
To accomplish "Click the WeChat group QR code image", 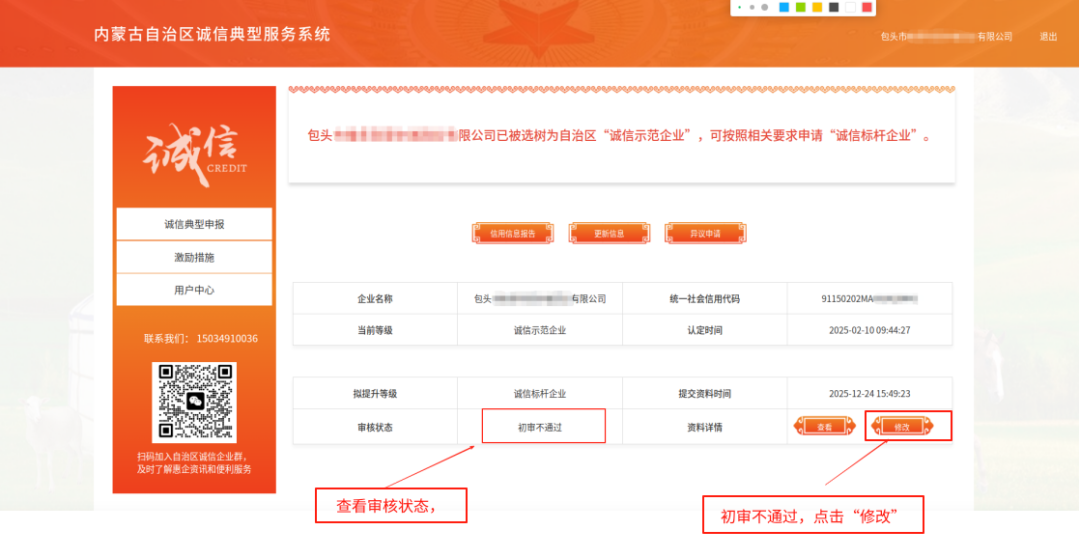I will (x=194, y=402).
